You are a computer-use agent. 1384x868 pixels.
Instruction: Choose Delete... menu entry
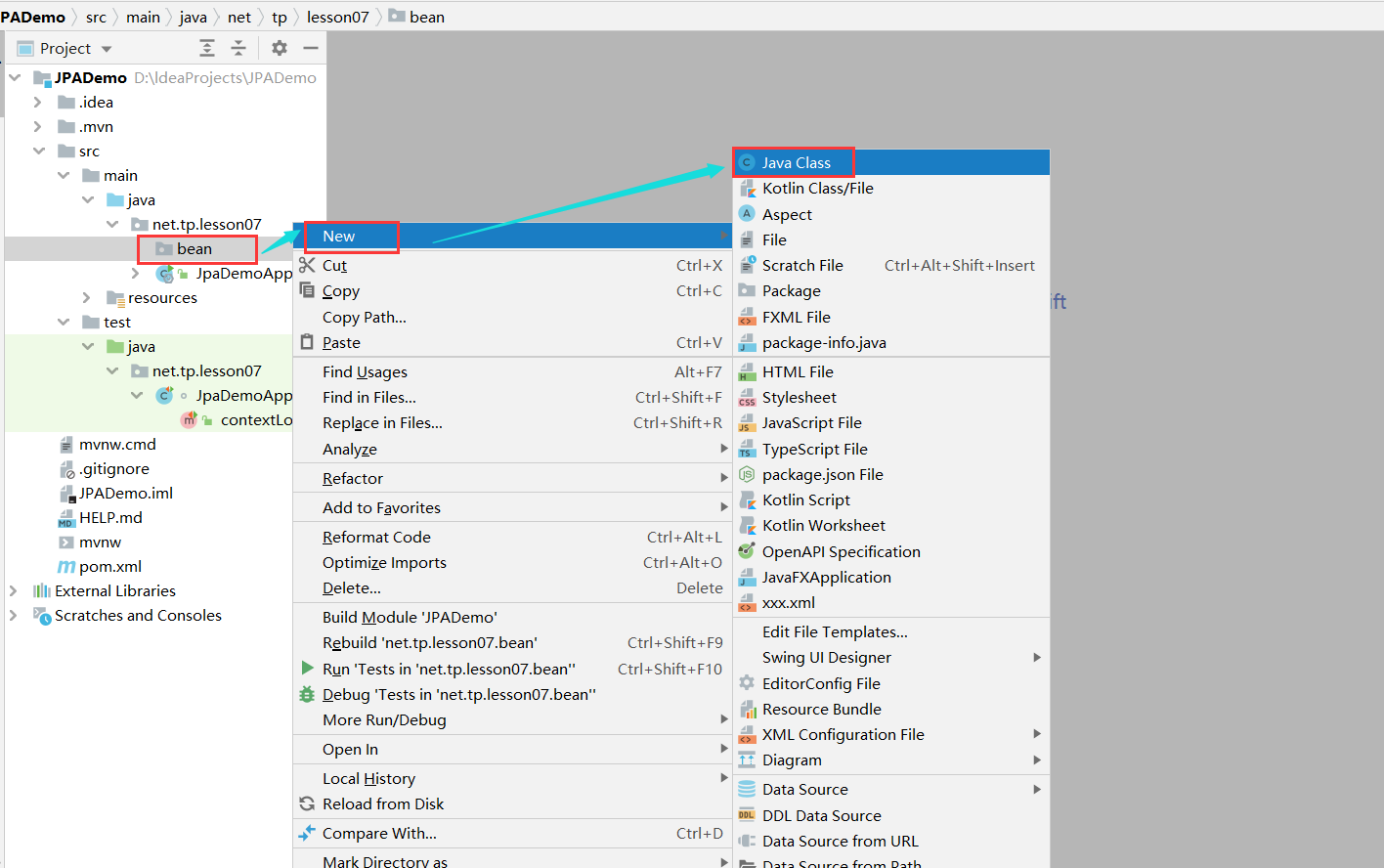(512, 587)
